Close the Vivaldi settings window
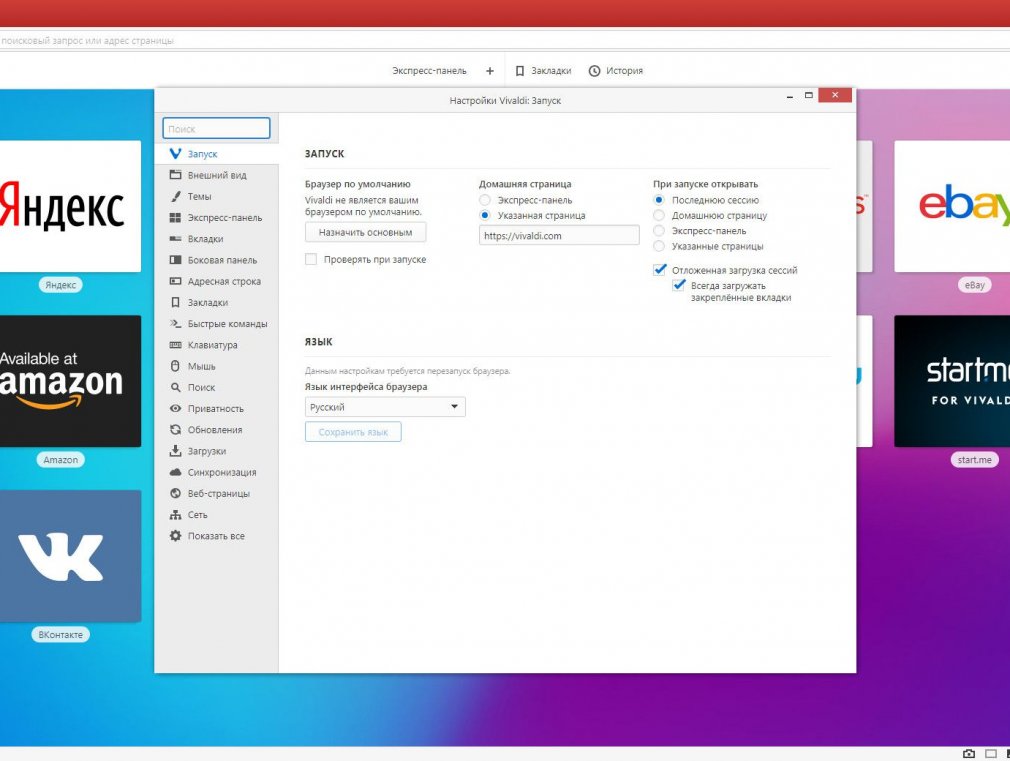The image size is (1010, 761). tap(835, 95)
